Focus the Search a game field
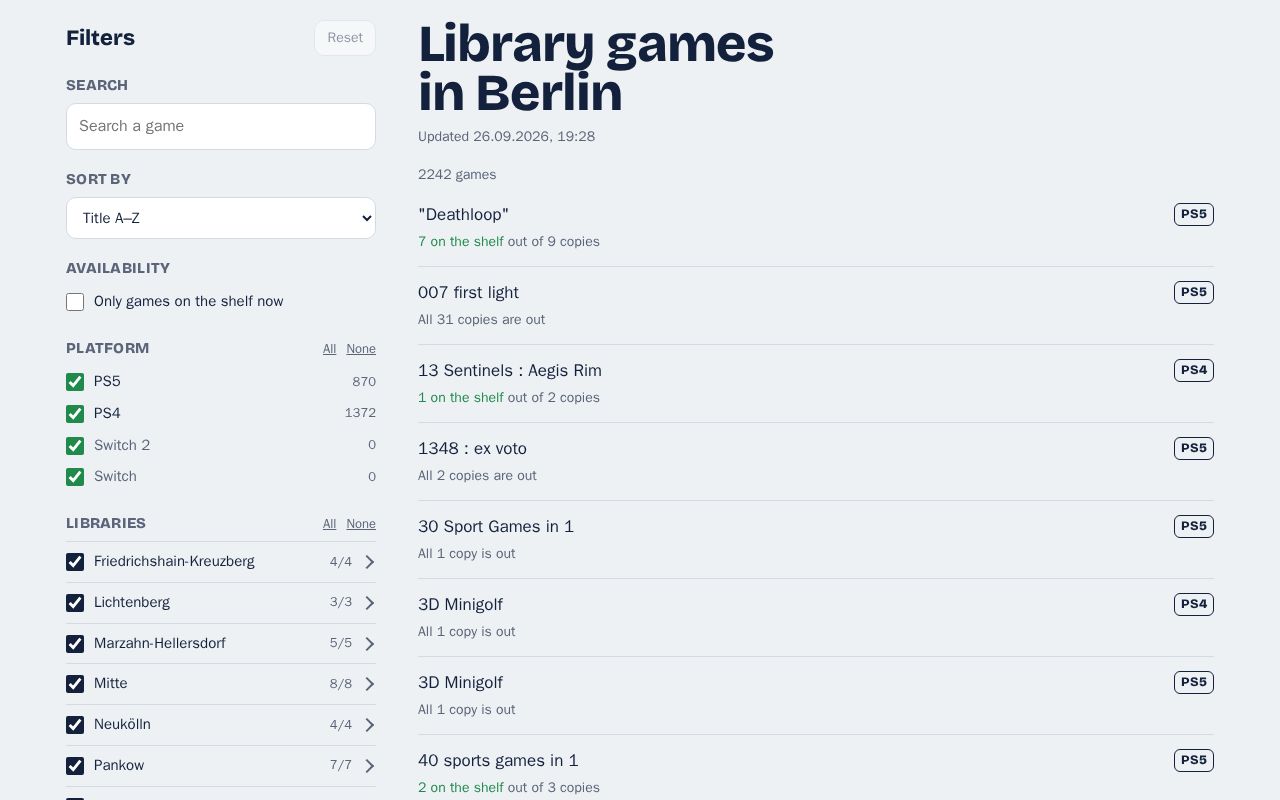 (221, 126)
